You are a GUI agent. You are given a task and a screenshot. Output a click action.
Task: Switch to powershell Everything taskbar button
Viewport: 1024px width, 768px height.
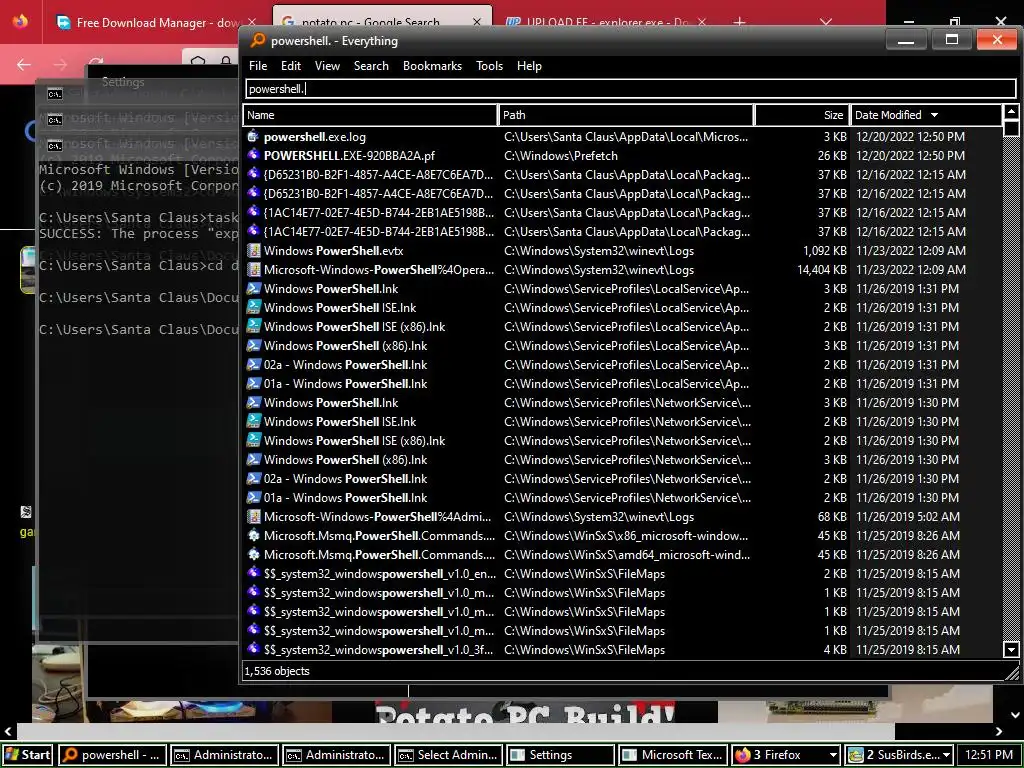[x=112, y=755]
